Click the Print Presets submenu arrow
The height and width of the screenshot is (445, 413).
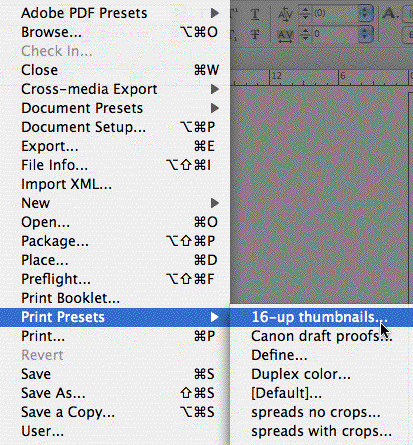pyautogui.click(x=215, y=317)
